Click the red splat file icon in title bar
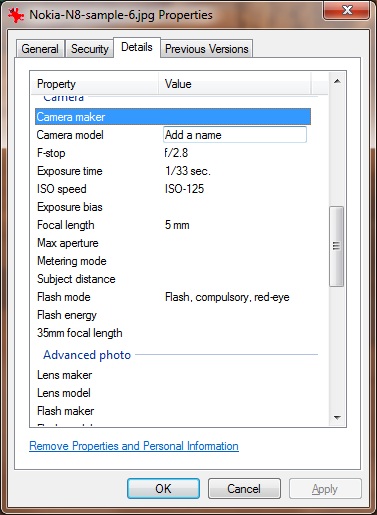The height and width of the screenshot is (515, 377). click(16, 15)
